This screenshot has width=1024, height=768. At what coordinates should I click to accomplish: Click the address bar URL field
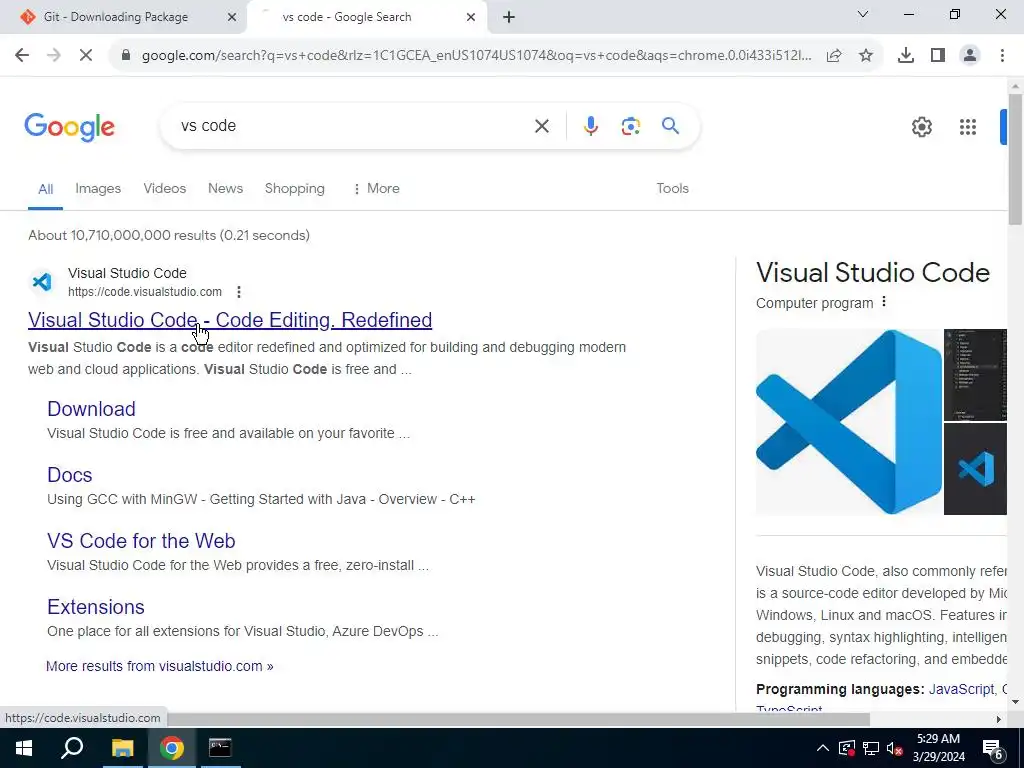pyautogui.click(x=477, y=56)
